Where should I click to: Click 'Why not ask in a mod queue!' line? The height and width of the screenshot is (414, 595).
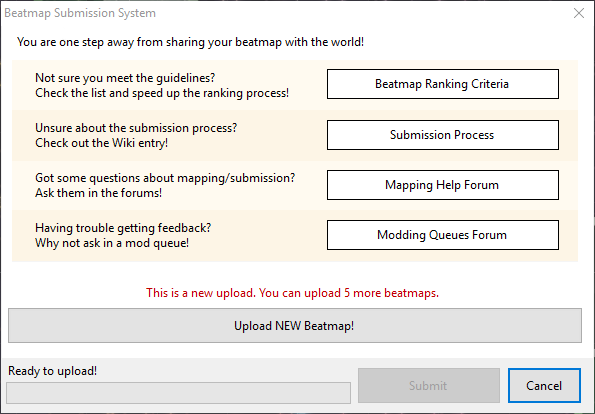[112, 243]
